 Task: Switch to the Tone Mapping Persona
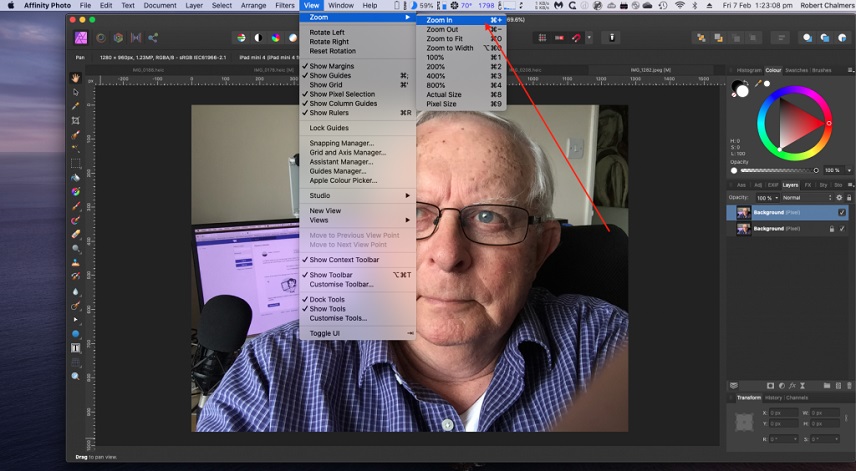click(x=136, y=38)
